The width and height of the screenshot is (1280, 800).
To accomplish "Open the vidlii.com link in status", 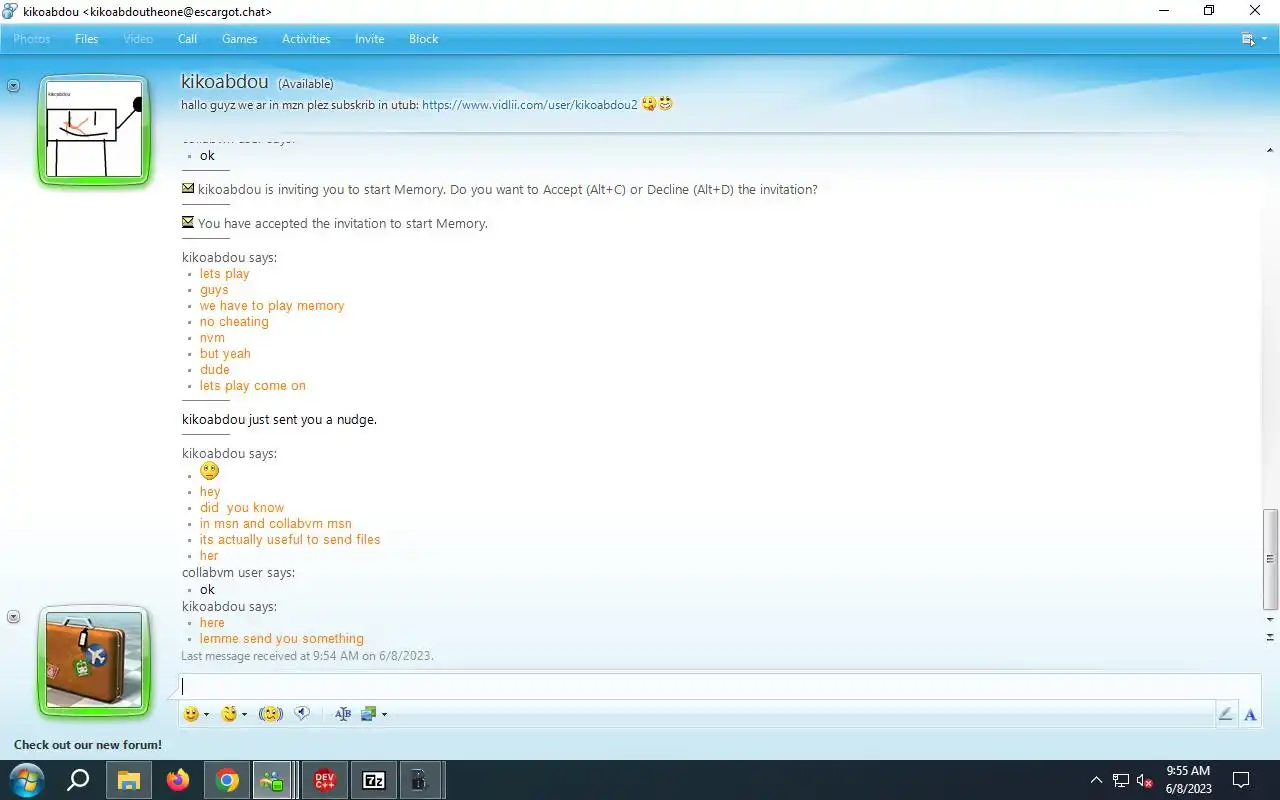I will coord(530,104).
